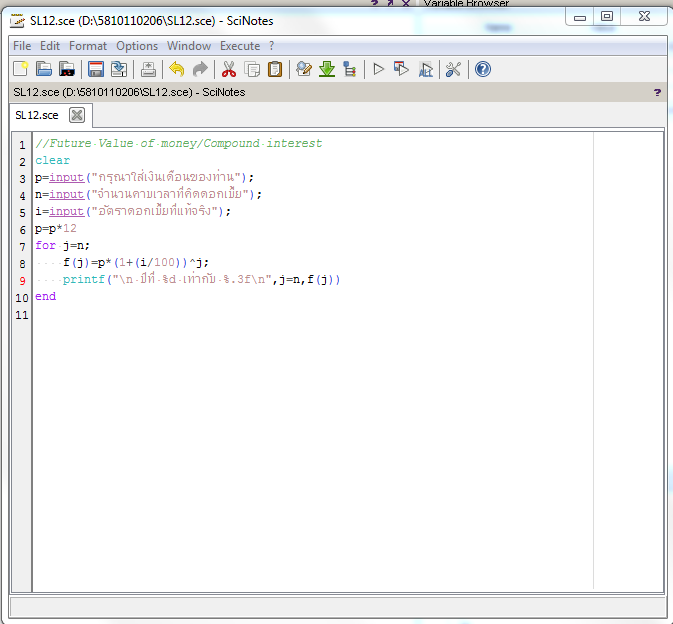Click the printf call on line 9

pos(201,279)
